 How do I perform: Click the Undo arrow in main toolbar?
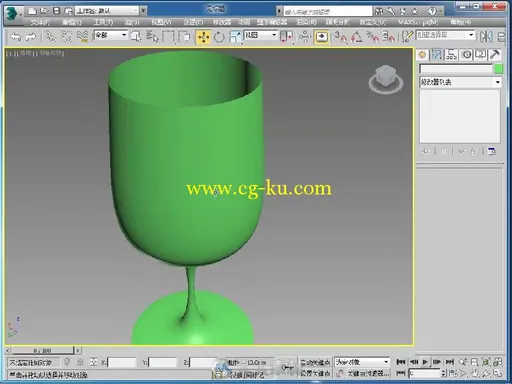click(x=15, y=36)
